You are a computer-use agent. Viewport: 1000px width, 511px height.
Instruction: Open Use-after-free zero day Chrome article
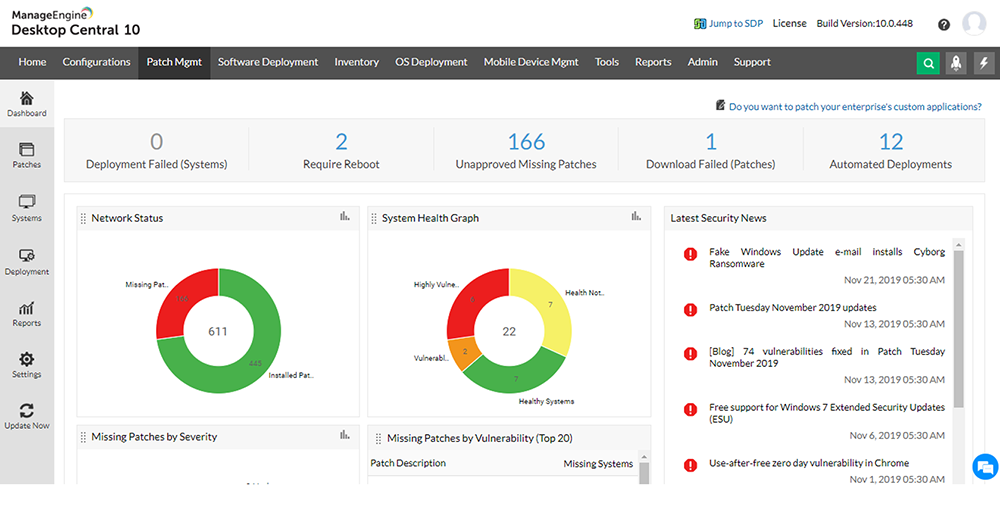coord(809,463)
